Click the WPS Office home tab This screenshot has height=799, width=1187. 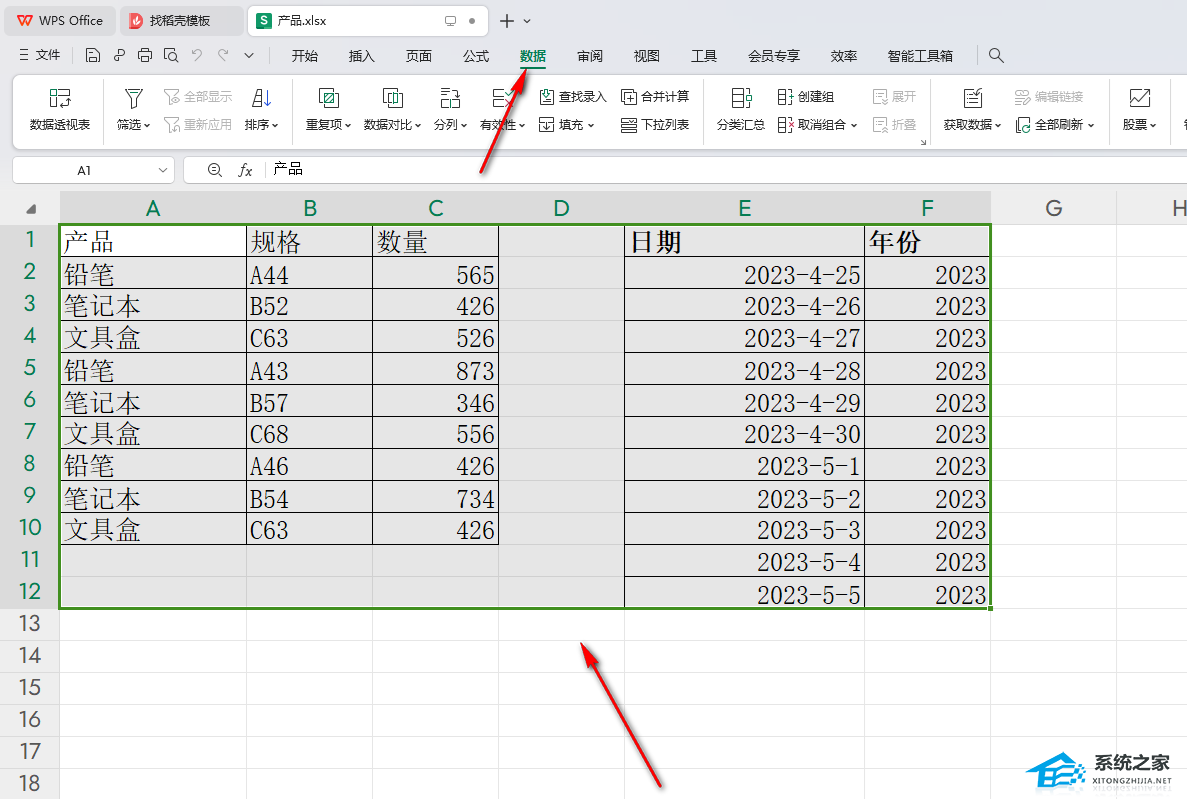click(60, 21)
